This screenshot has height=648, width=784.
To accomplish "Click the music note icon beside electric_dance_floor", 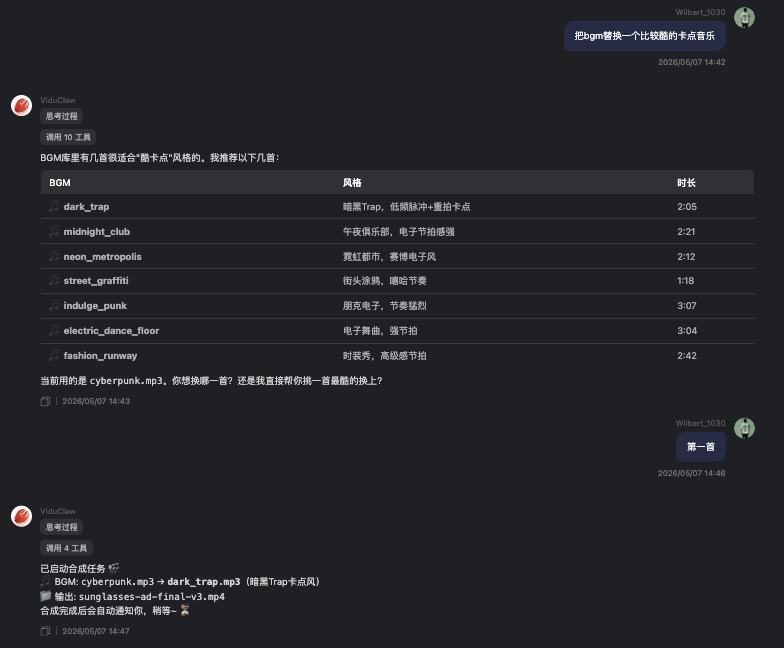I will click(54, 330).
